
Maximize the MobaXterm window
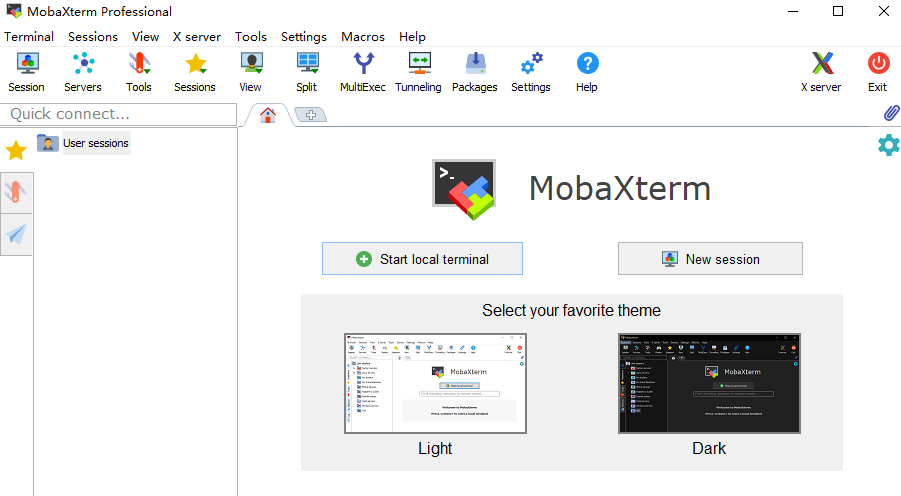click(838, 11)
